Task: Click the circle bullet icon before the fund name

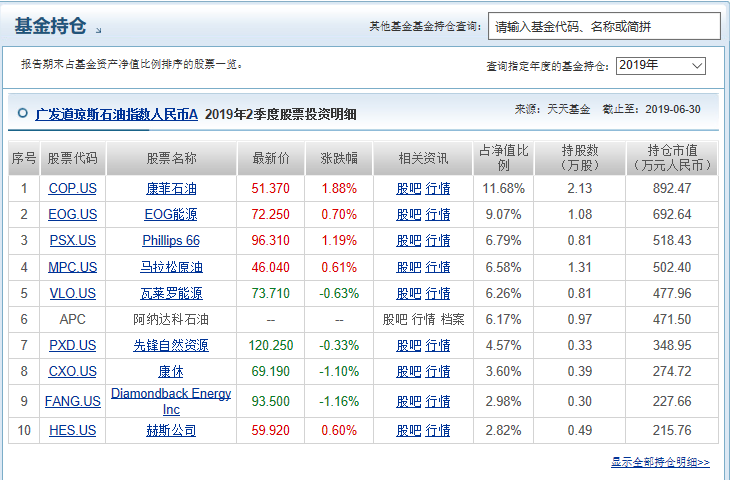Action: (22, 113)
